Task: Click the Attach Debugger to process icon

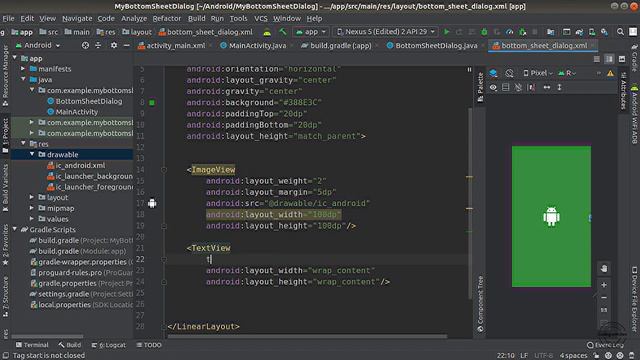Action: click(522, 32)
